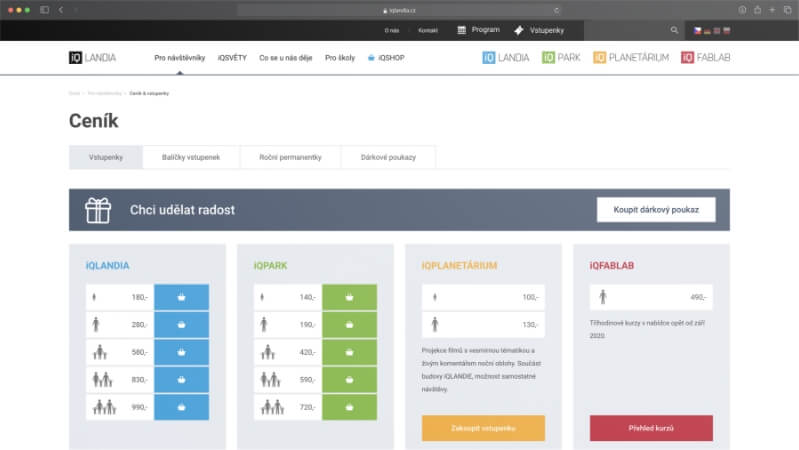The image size is (799, 450).
Task: Open the Dárkové poukazy tab
Action: pos(388,158)
